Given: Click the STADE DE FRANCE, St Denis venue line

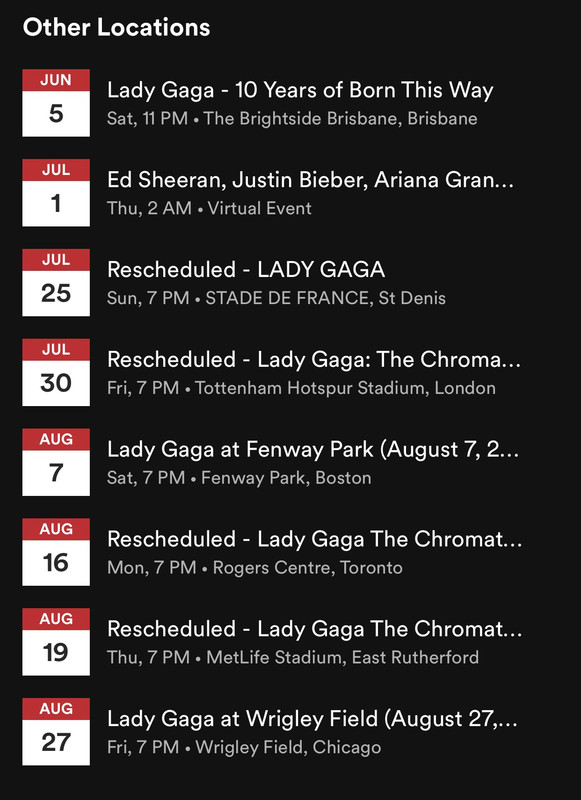Looking at the screenshot, I should pyautogui.click(x=276, y=298).
